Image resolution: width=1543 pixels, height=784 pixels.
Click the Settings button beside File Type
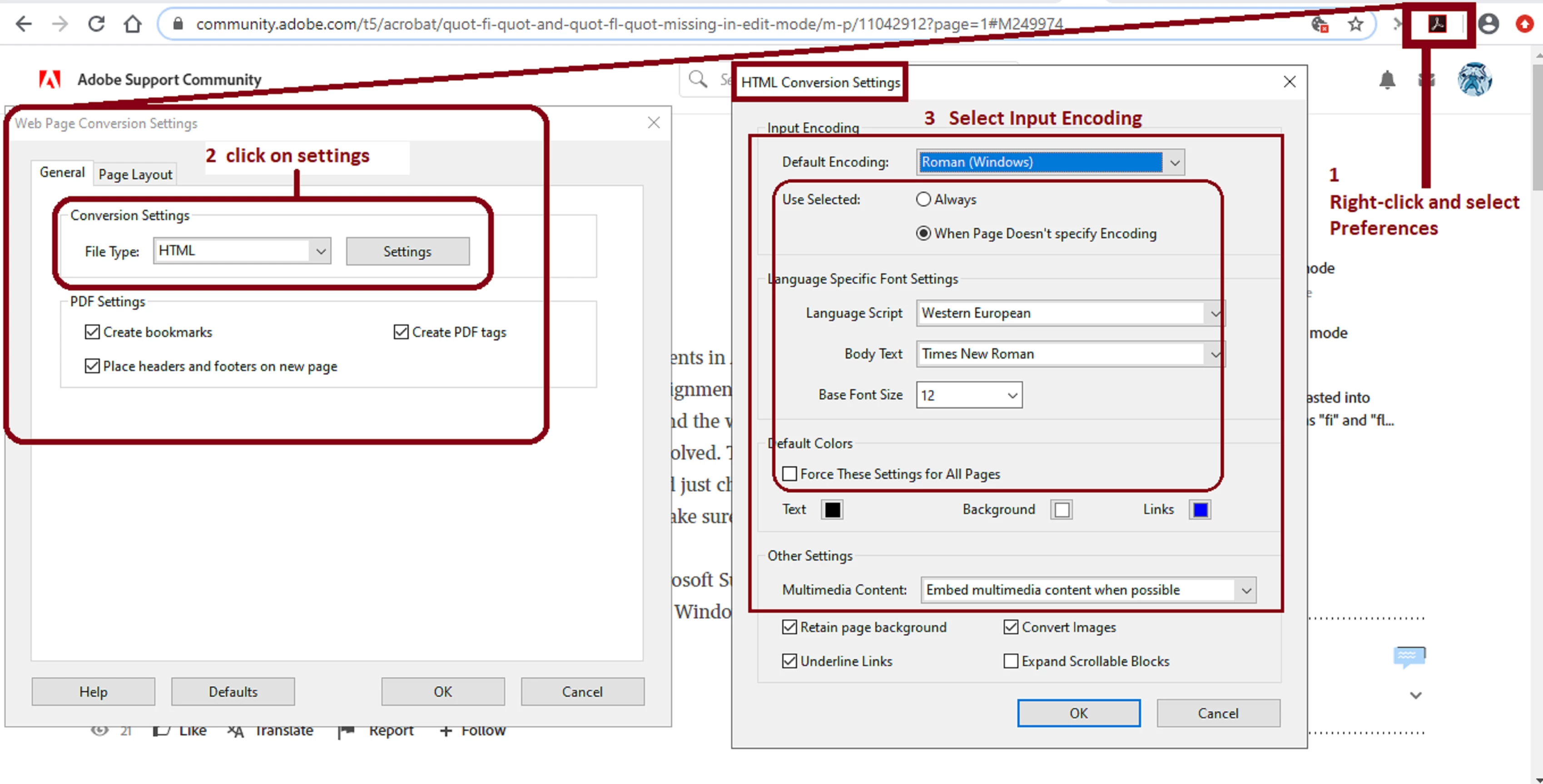point(407,251)
